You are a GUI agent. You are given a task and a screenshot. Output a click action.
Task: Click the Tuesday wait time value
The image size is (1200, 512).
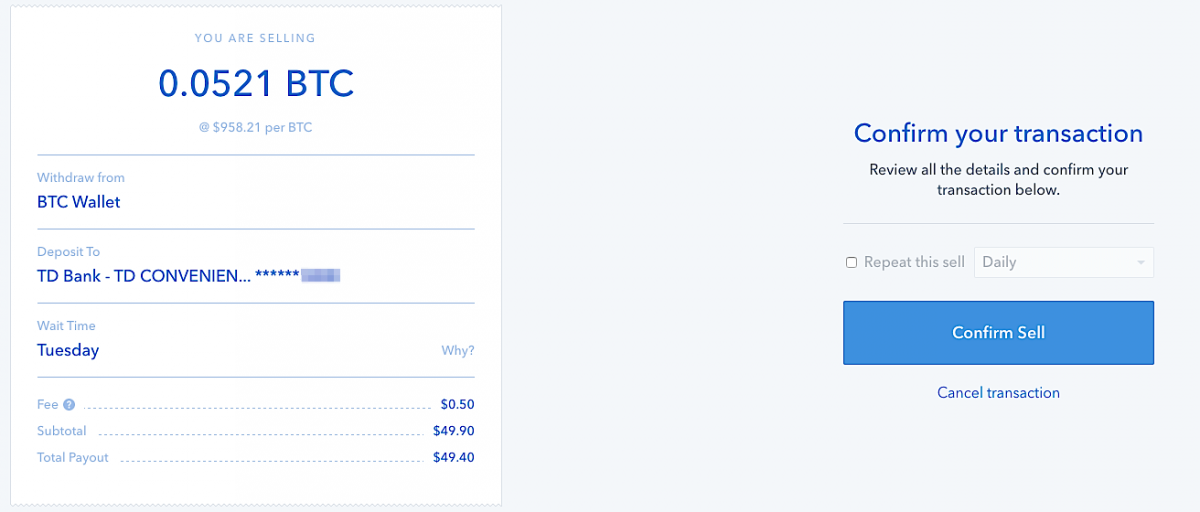(x=68, y=350)
